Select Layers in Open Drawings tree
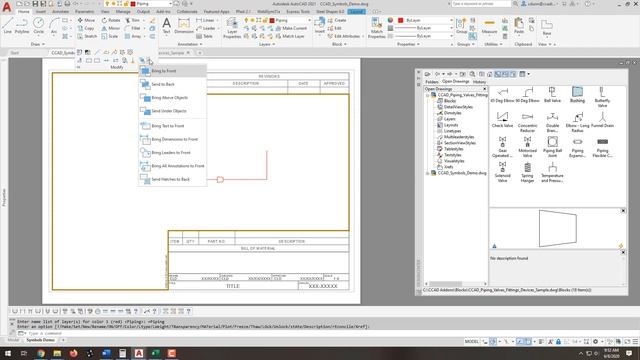The width and height of the screenshot is (640, 360). coord(449,119)
